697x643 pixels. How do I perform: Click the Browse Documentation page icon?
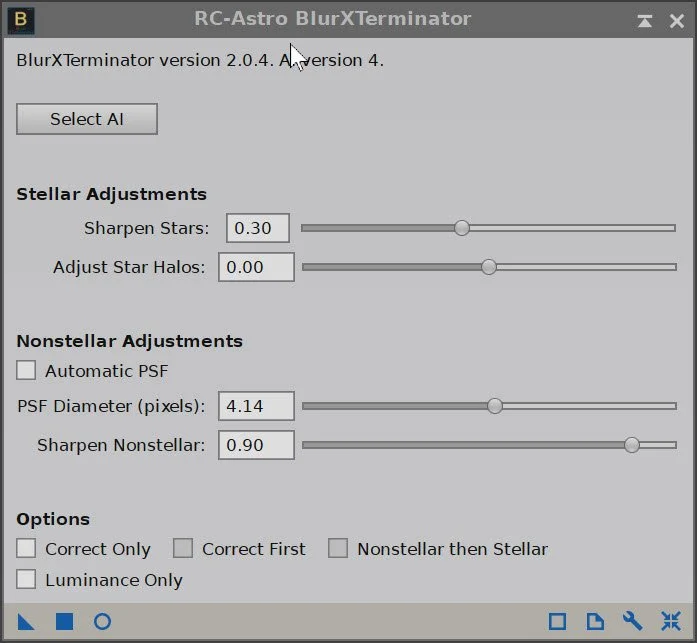coord(595,621)
